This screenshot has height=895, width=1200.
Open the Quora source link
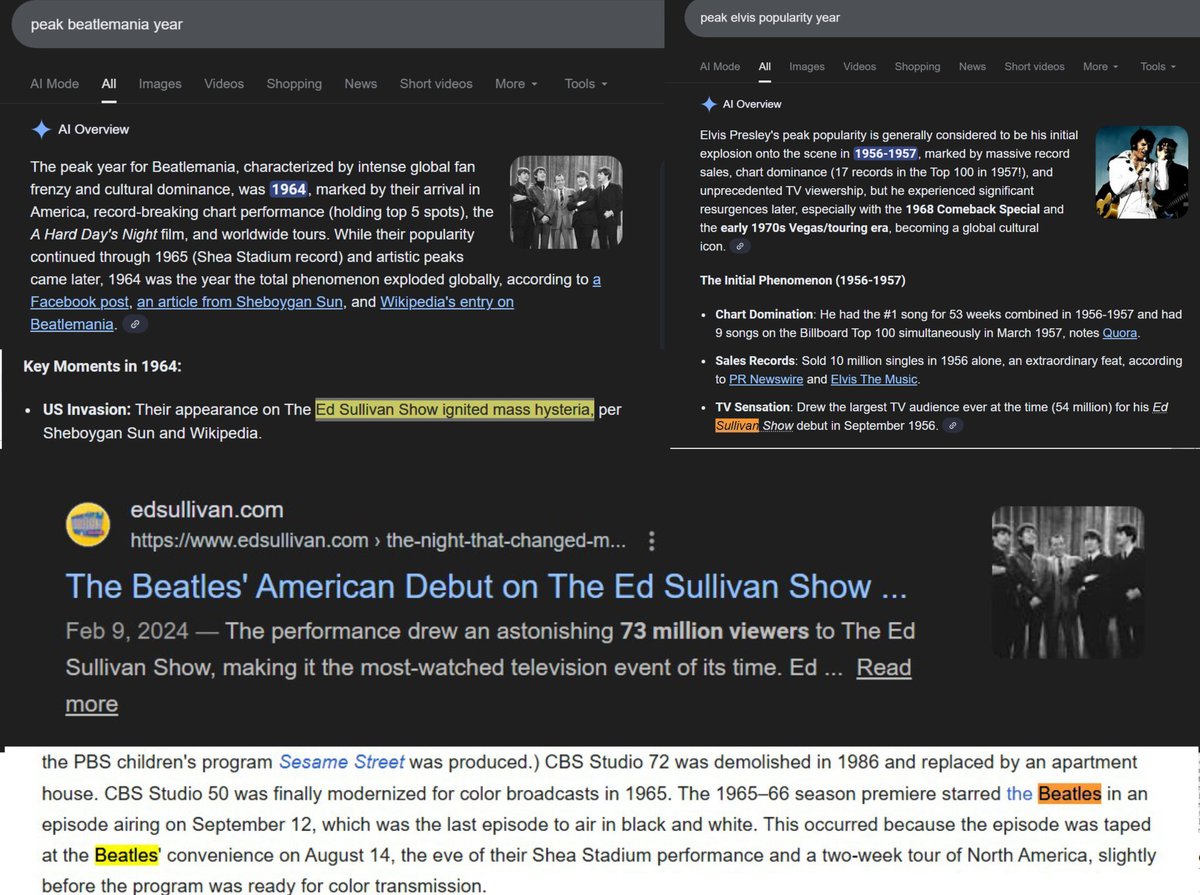1120,333
